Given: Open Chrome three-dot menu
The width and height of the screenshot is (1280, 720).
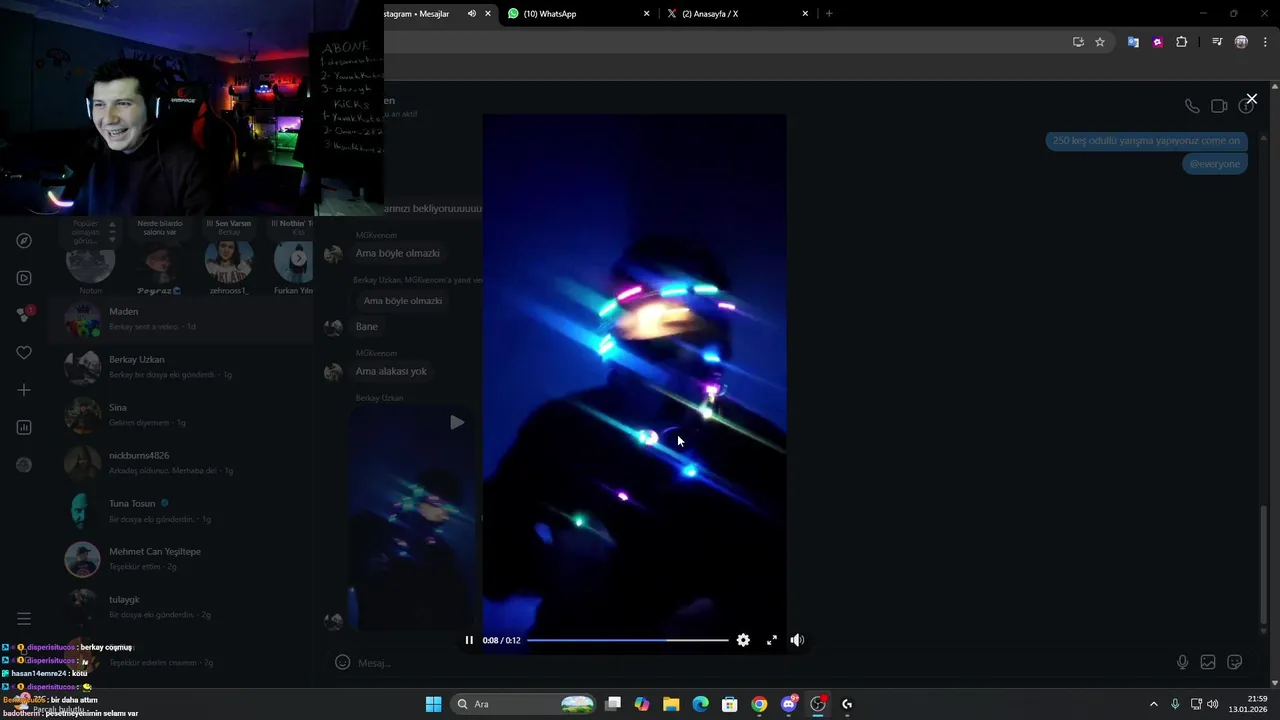Looking at the screenshot, I should [x=1265, y=42].
